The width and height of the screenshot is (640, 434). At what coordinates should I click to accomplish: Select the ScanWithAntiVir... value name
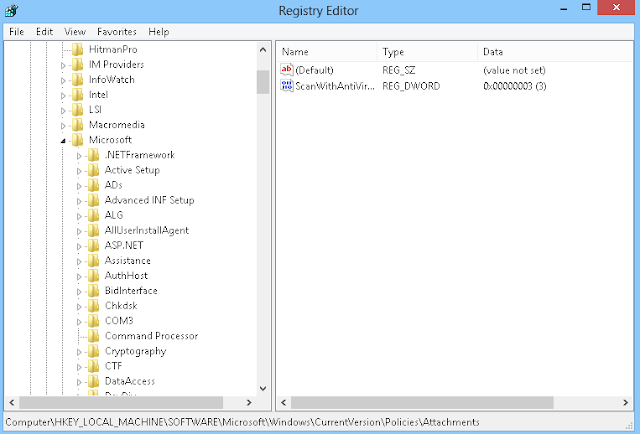335,86
